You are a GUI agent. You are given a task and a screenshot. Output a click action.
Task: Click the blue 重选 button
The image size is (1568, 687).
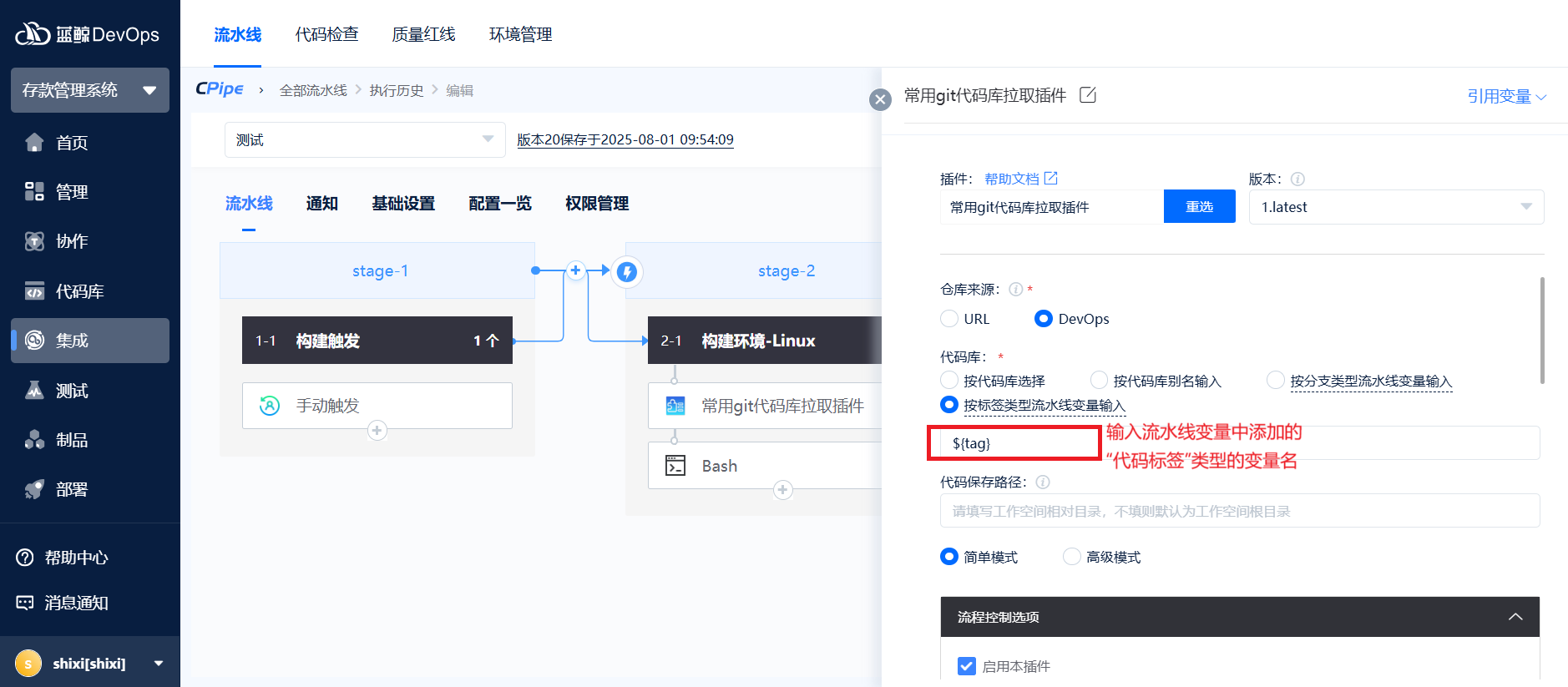point(1199,207)
